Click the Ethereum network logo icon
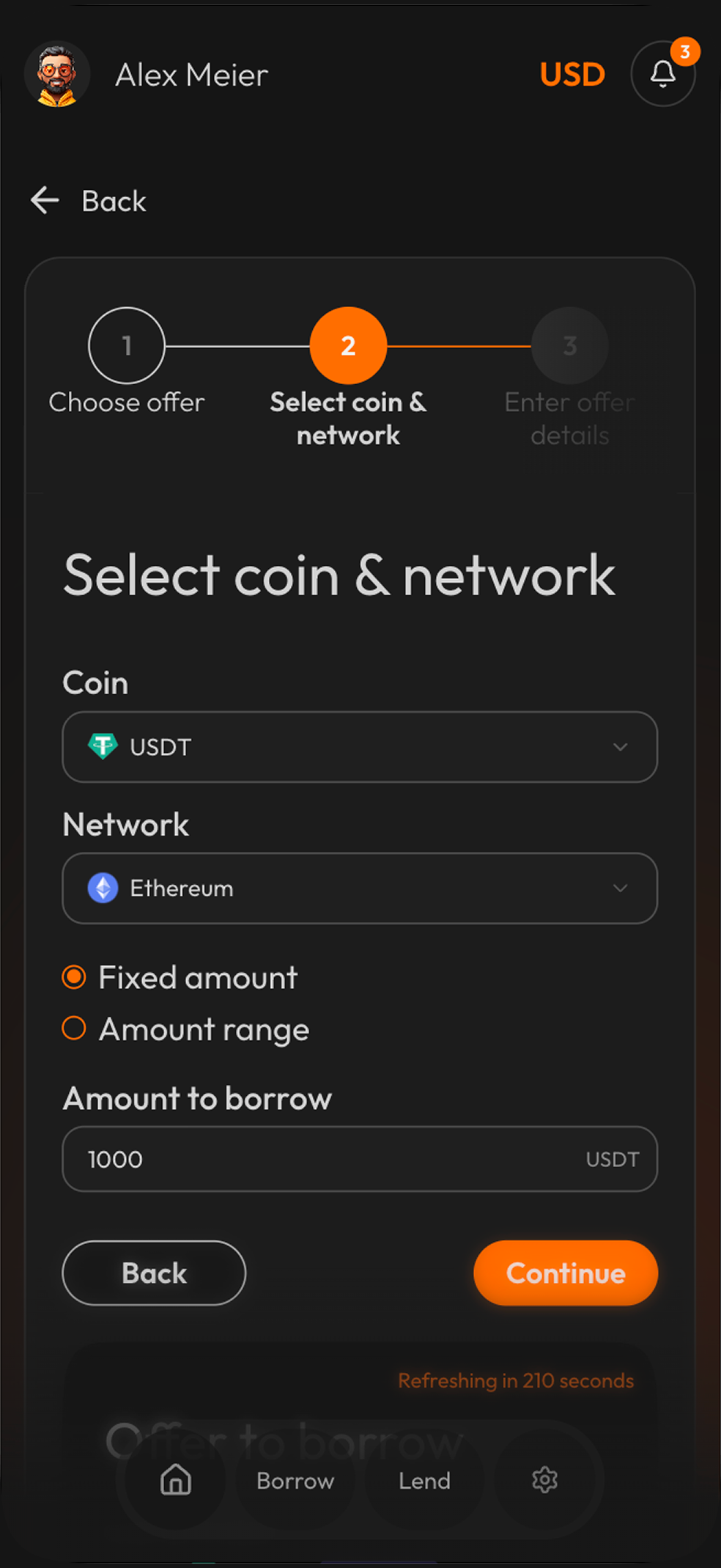 [x=103, y=888]
